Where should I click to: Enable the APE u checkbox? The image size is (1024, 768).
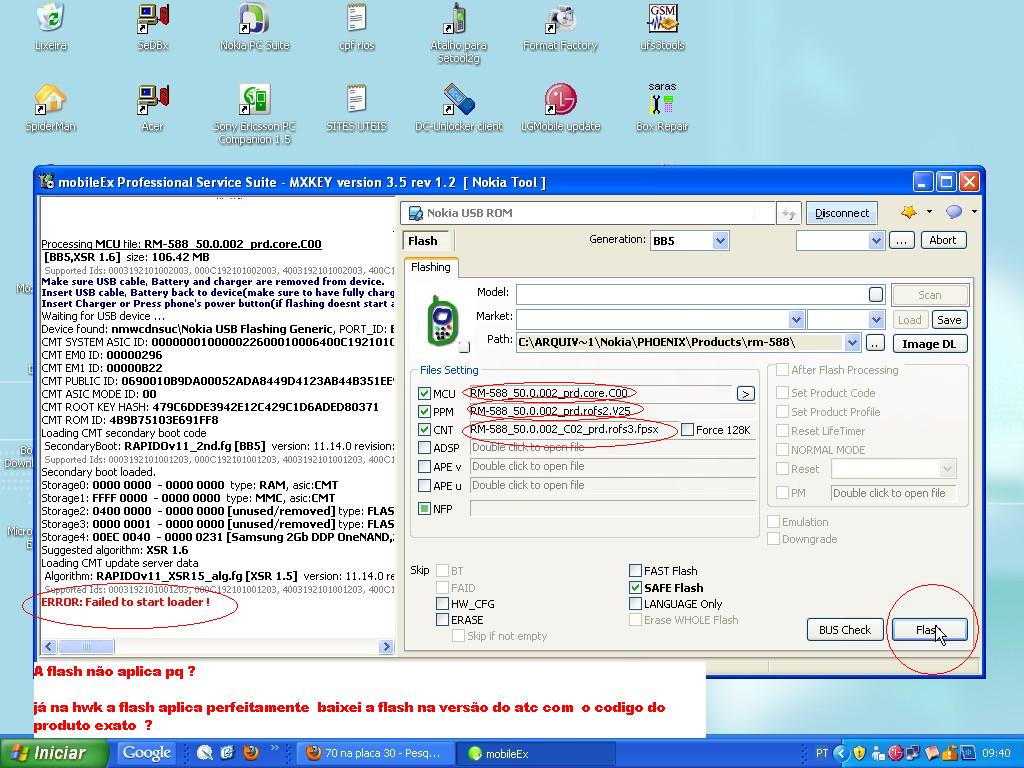click(x=424, y=486)
